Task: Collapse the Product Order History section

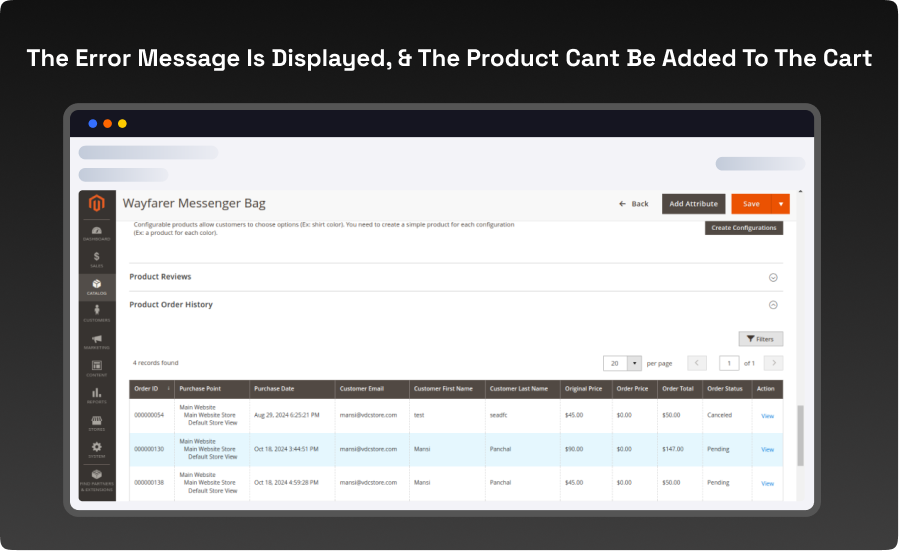Action: (x=773, y=305)
